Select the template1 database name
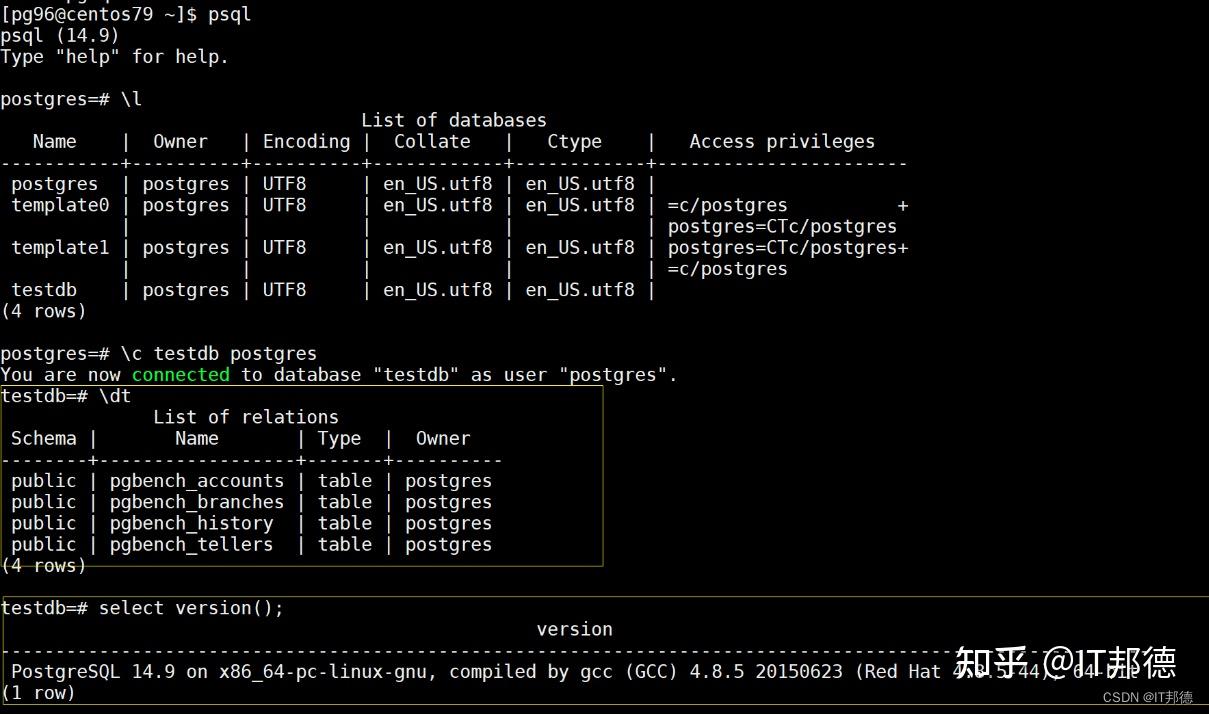1209x714 pixels. click(60, 247)
